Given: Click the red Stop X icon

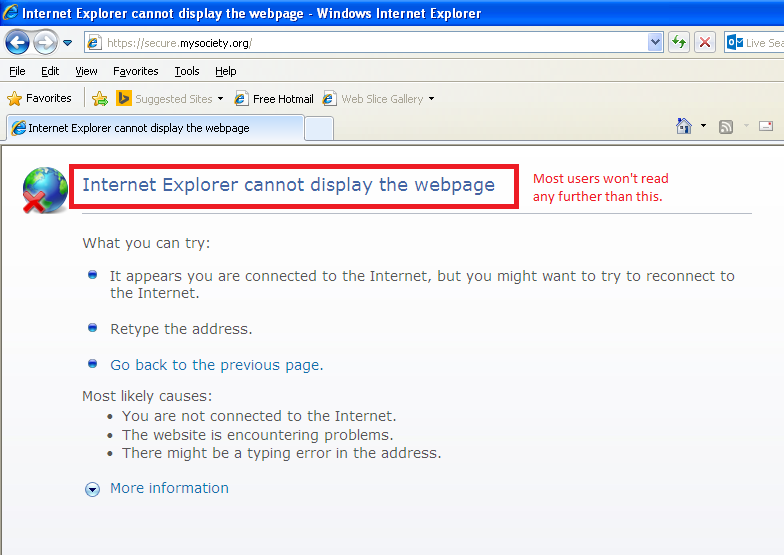Looking at the screenshot, I should point(705,42).
